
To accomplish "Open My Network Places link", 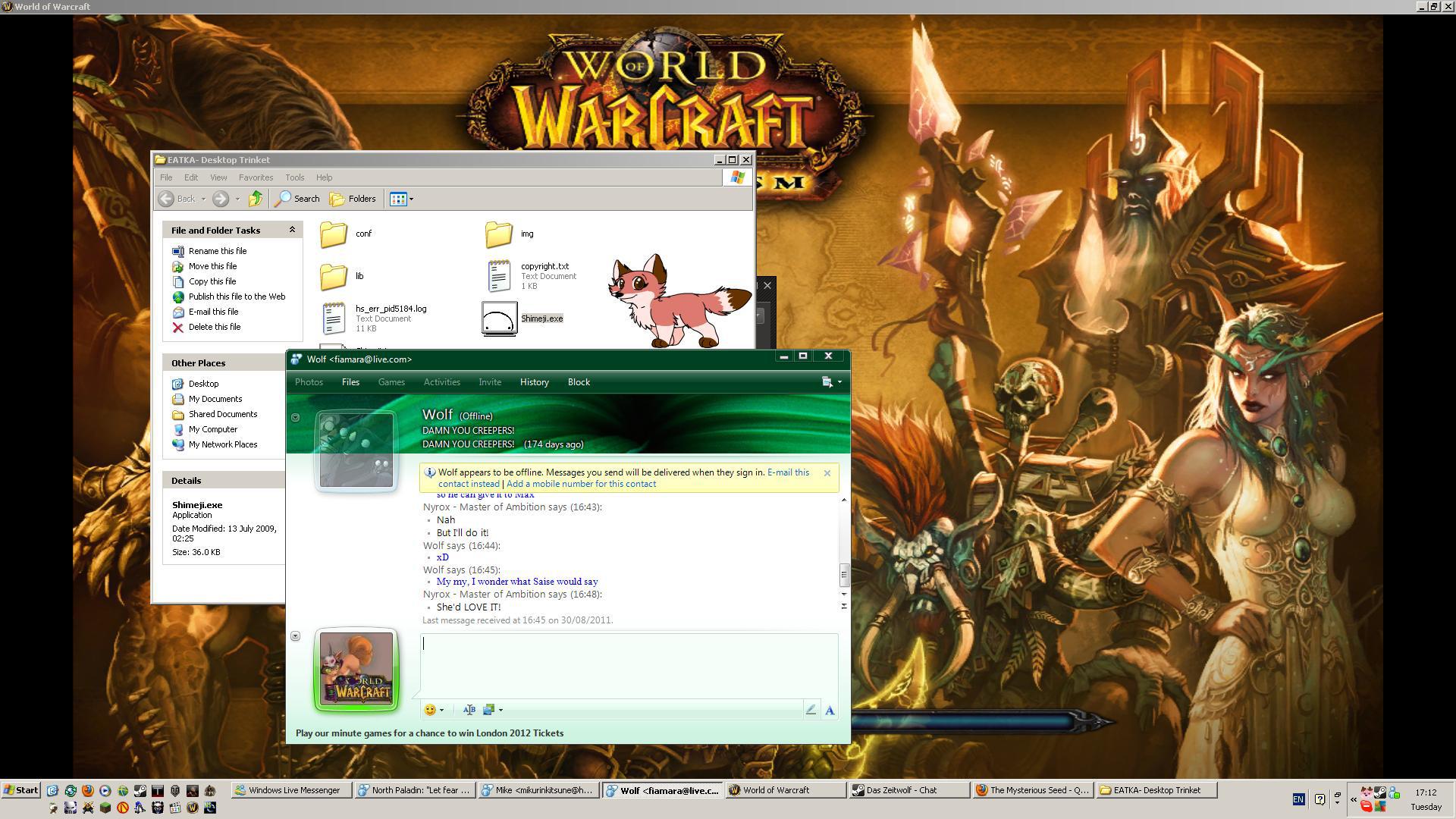I will point(215,444).
